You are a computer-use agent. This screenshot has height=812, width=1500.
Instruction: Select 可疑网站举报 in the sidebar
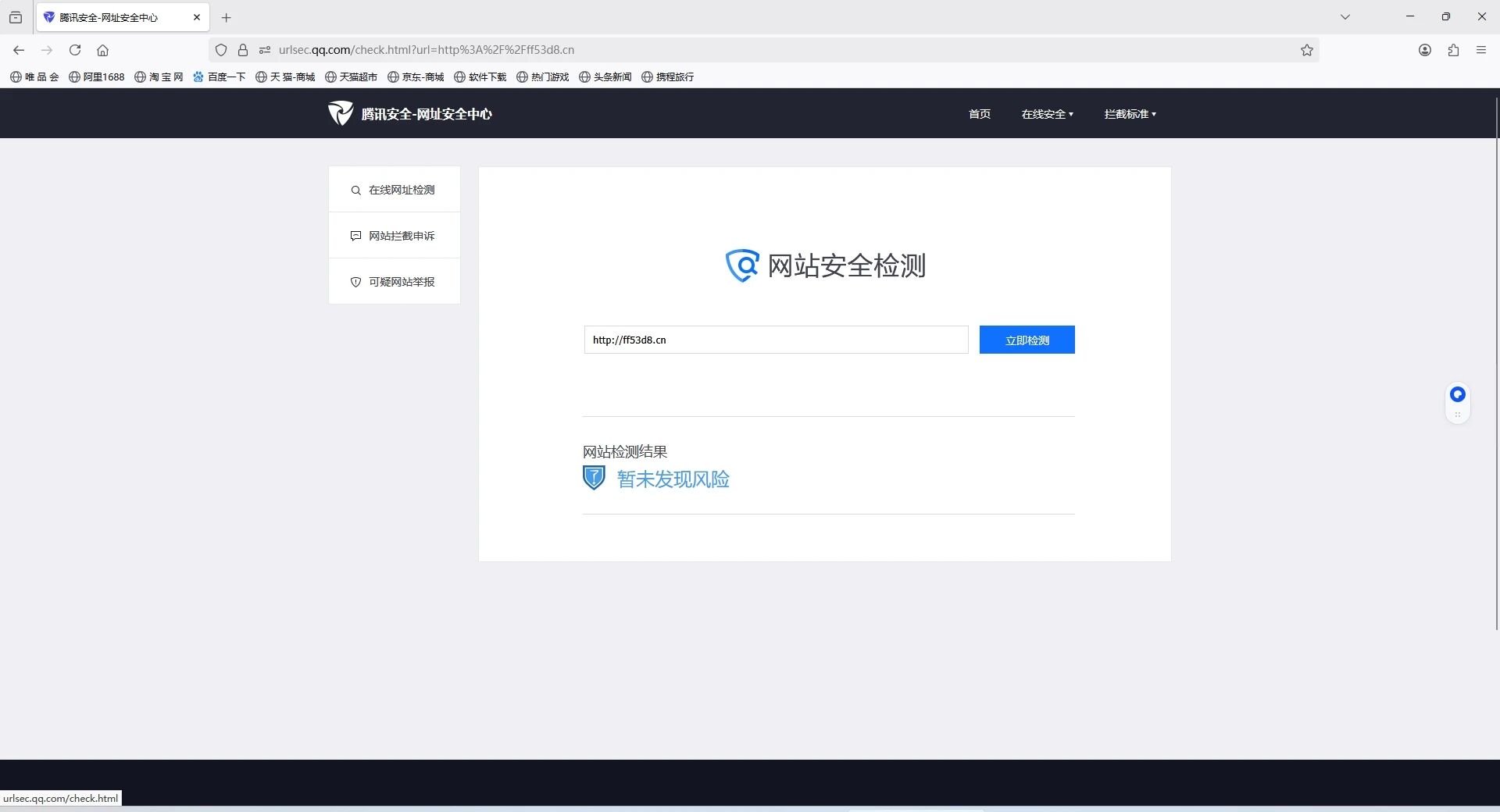coord(395,282)
